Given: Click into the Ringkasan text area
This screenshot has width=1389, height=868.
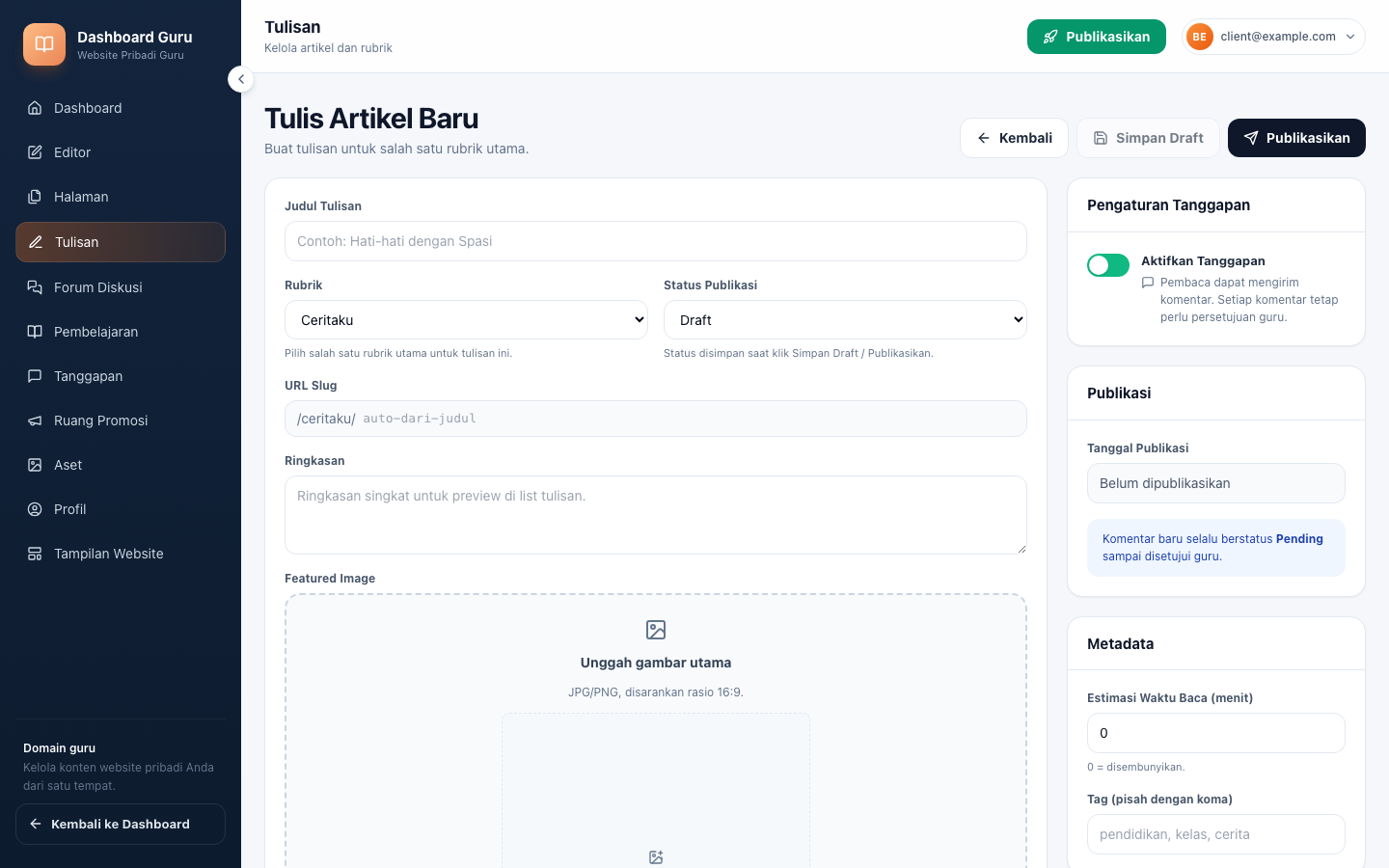Looking at the screenshot, I should coord(656,515).
